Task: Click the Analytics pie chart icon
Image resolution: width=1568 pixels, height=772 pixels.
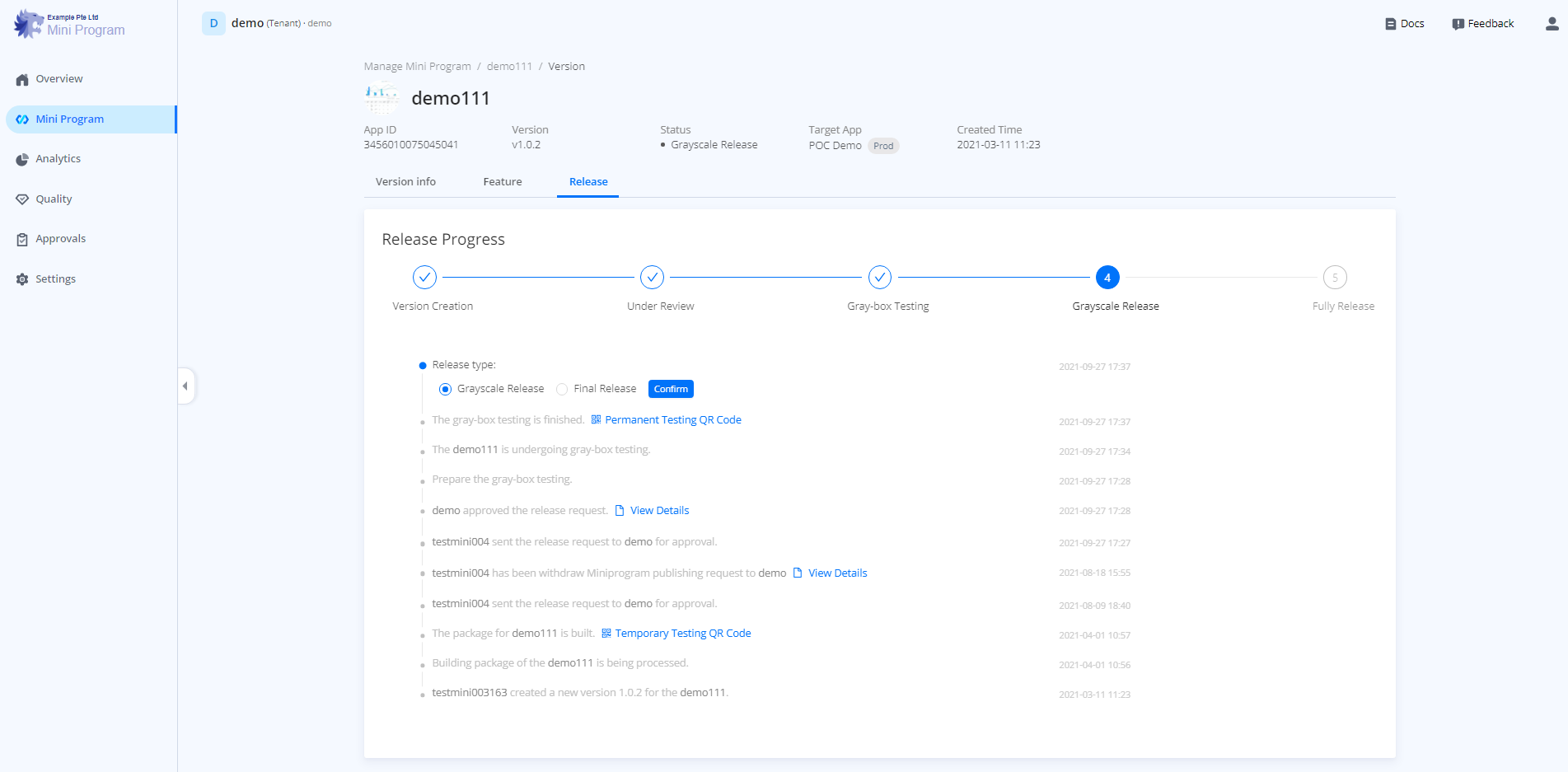Action: pos(22,160)
